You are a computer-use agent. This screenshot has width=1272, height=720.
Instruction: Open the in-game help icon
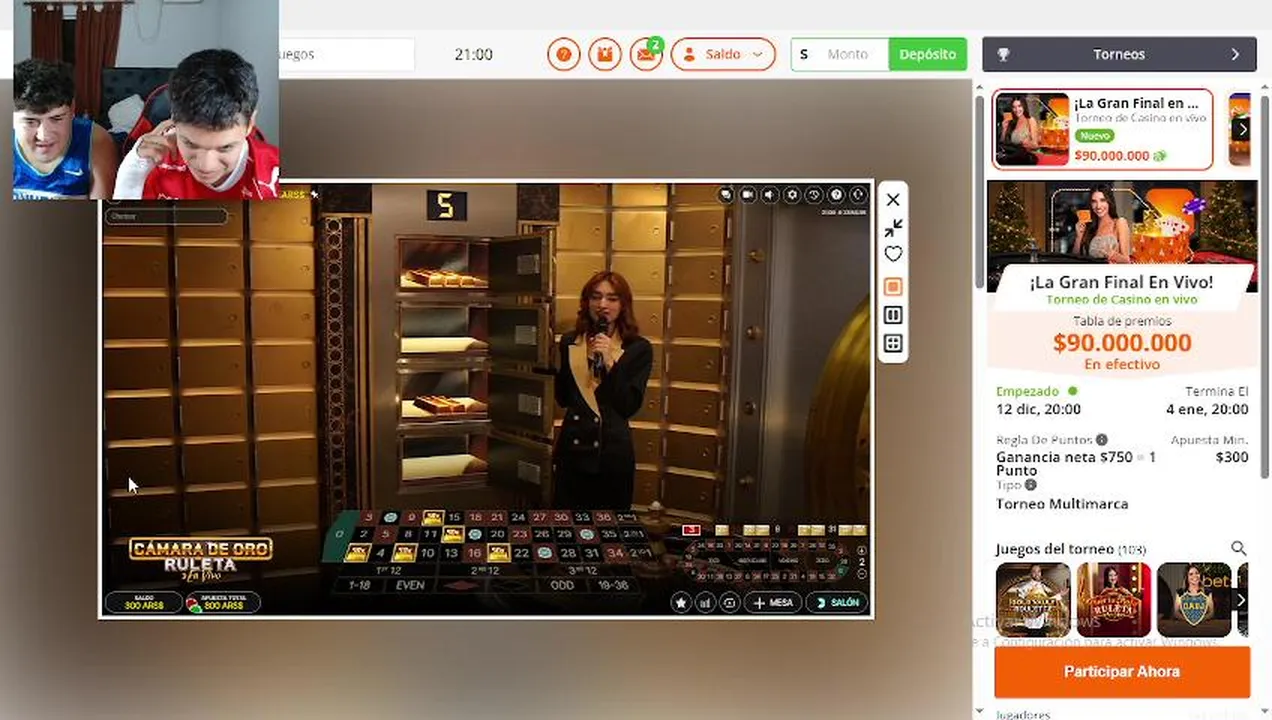click(836, 195)
